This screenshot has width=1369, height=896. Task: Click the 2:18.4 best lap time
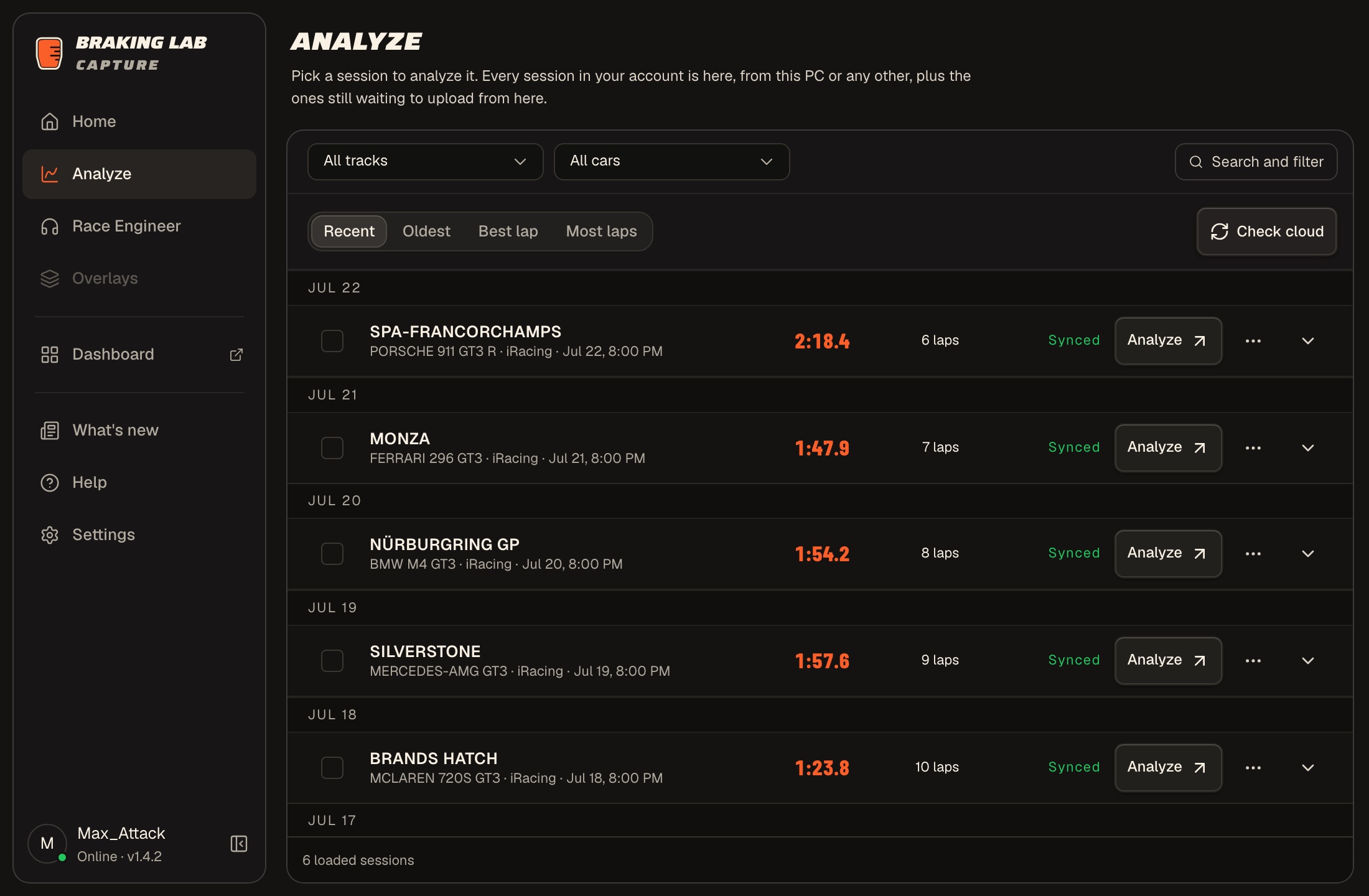click(822, 341)
